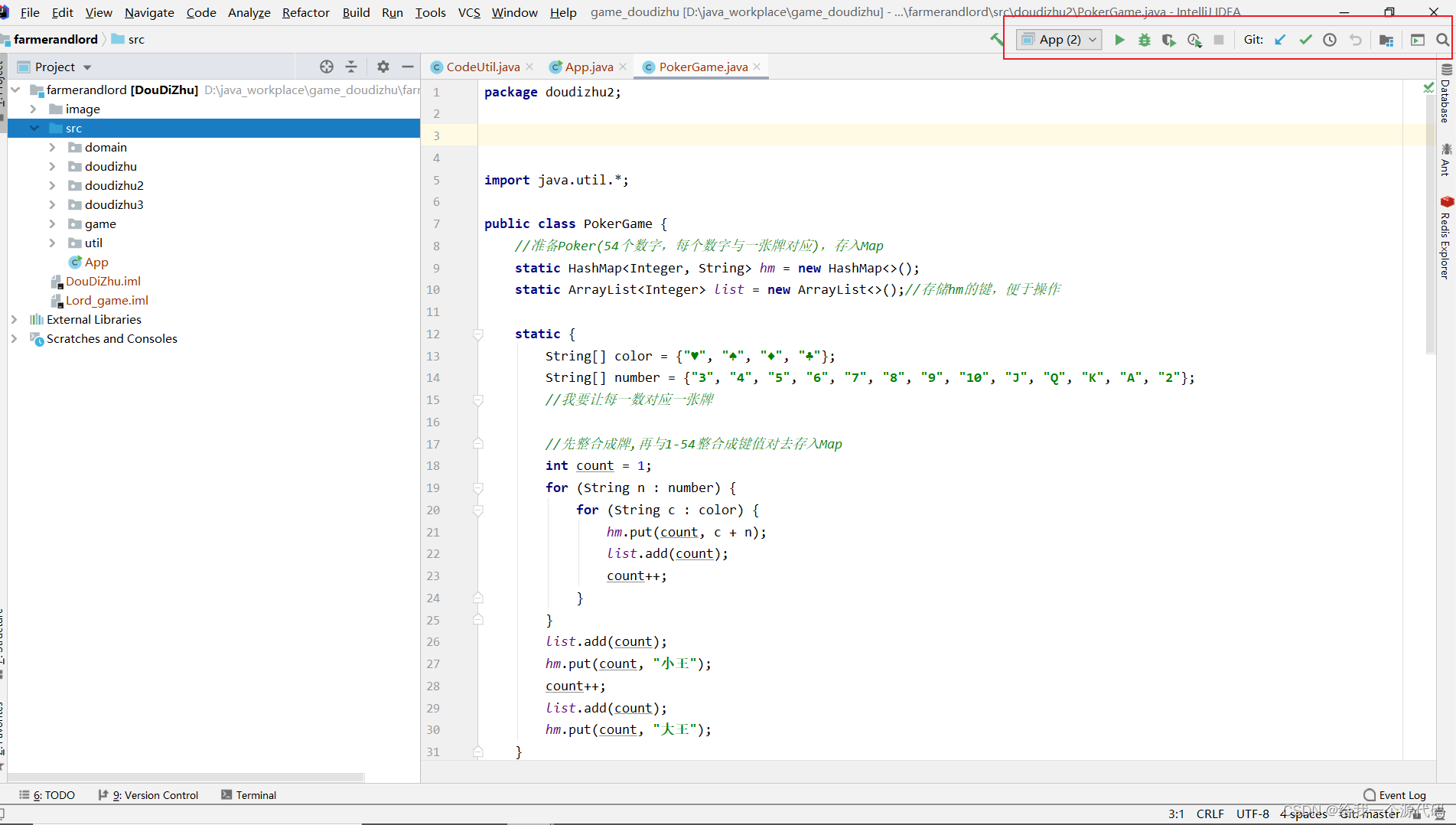The image size is (1456, 825).
Task: Open the Project Structure icon
Action: (1386, 40)
